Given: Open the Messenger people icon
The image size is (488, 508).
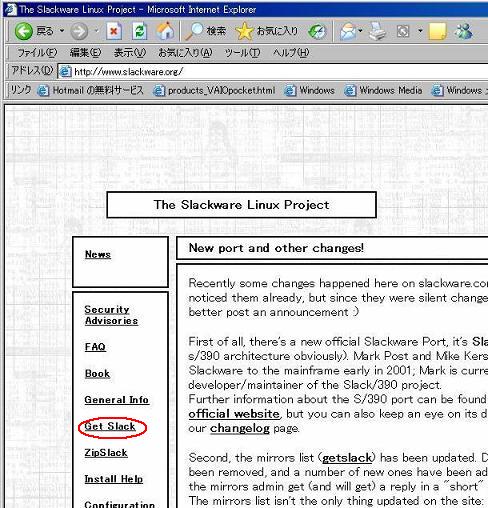Looking at the screenshot, I should point(464,31).
